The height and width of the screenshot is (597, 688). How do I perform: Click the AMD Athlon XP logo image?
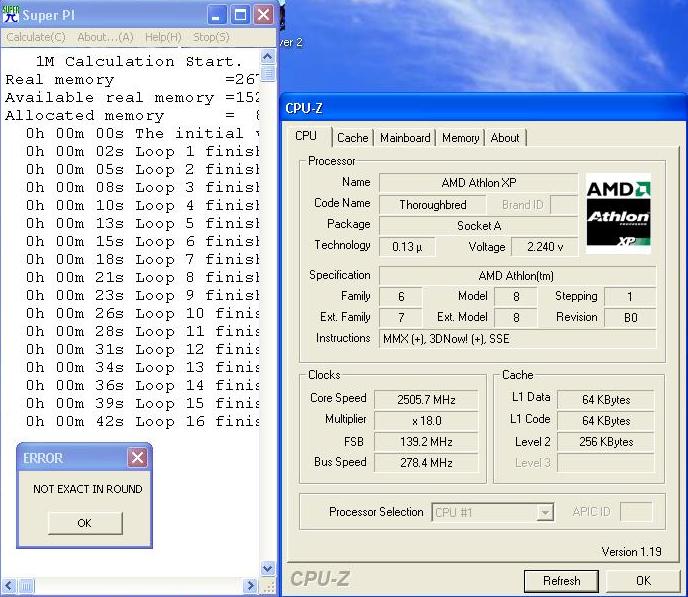pos(619,213)
